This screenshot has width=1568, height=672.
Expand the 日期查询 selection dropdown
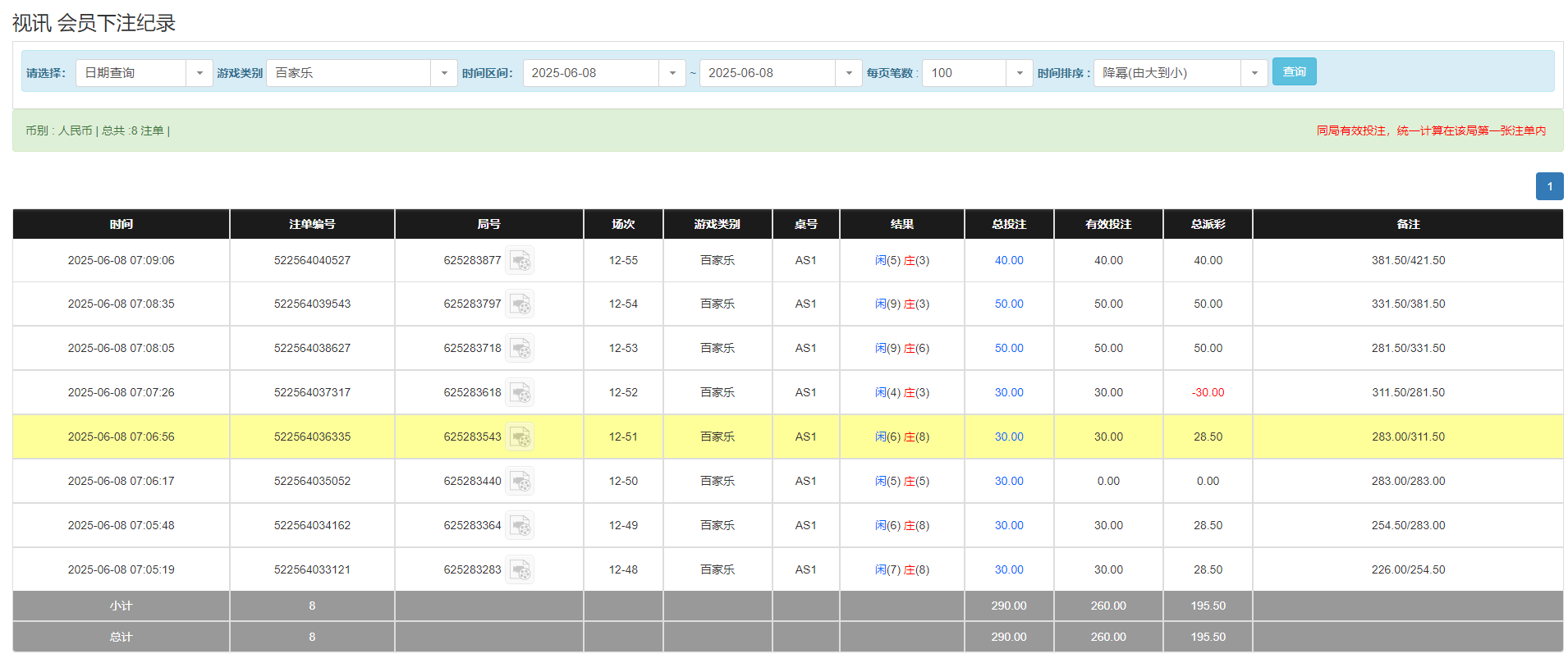point(144,73)
